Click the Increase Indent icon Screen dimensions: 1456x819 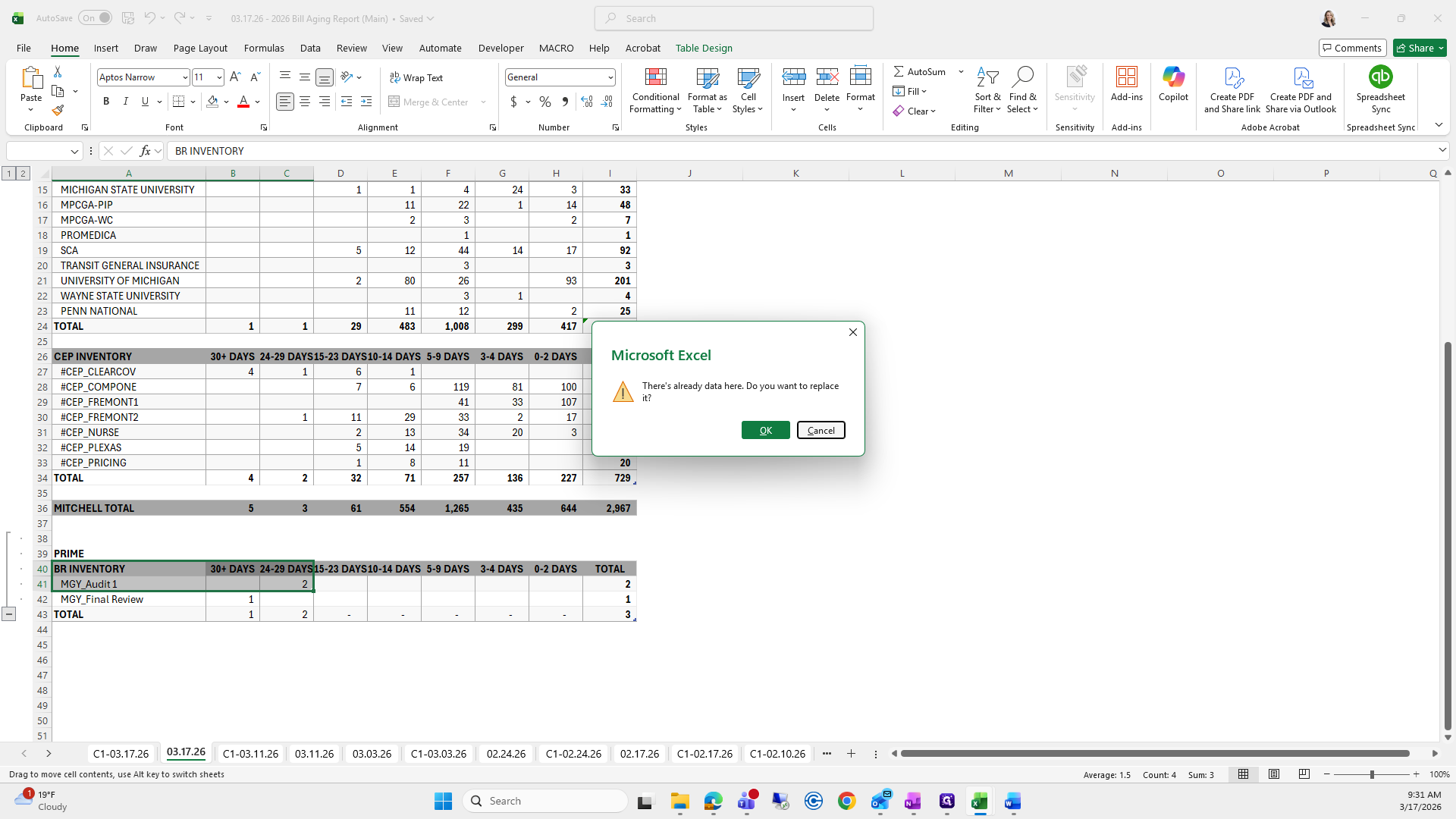pos(366,102)
